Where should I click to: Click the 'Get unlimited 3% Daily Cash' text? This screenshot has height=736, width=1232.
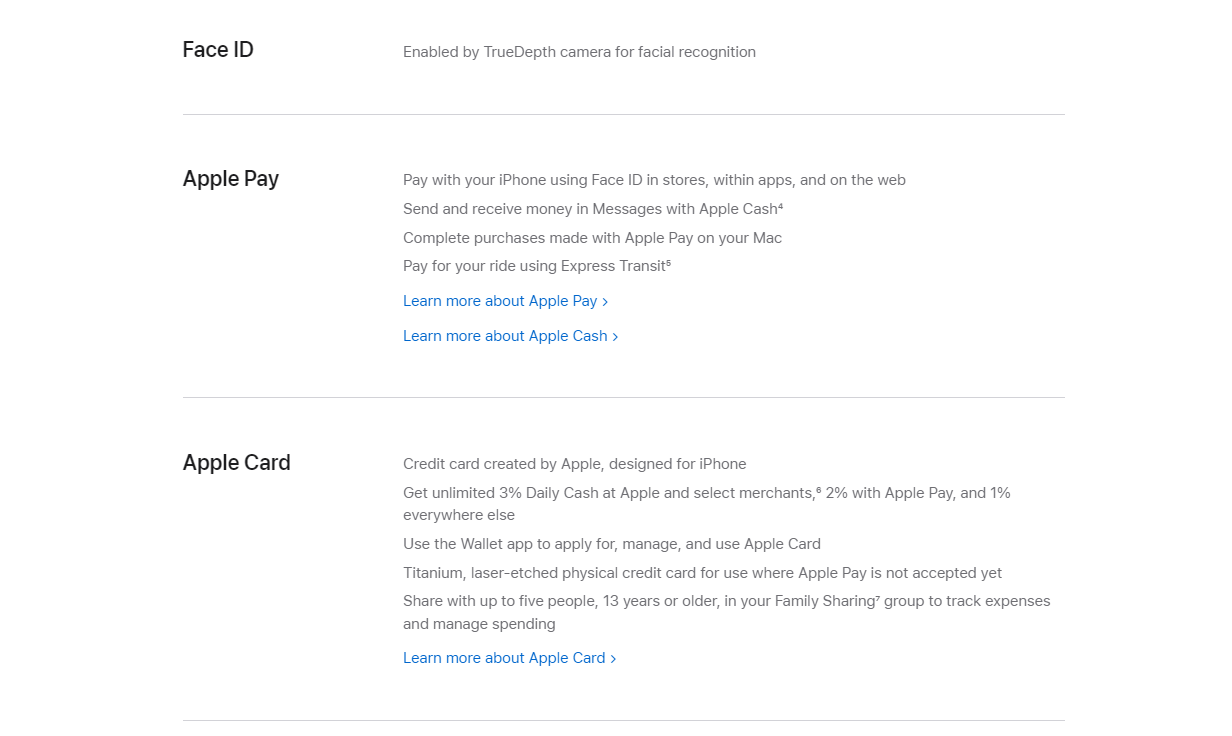(x=707, y=504)
